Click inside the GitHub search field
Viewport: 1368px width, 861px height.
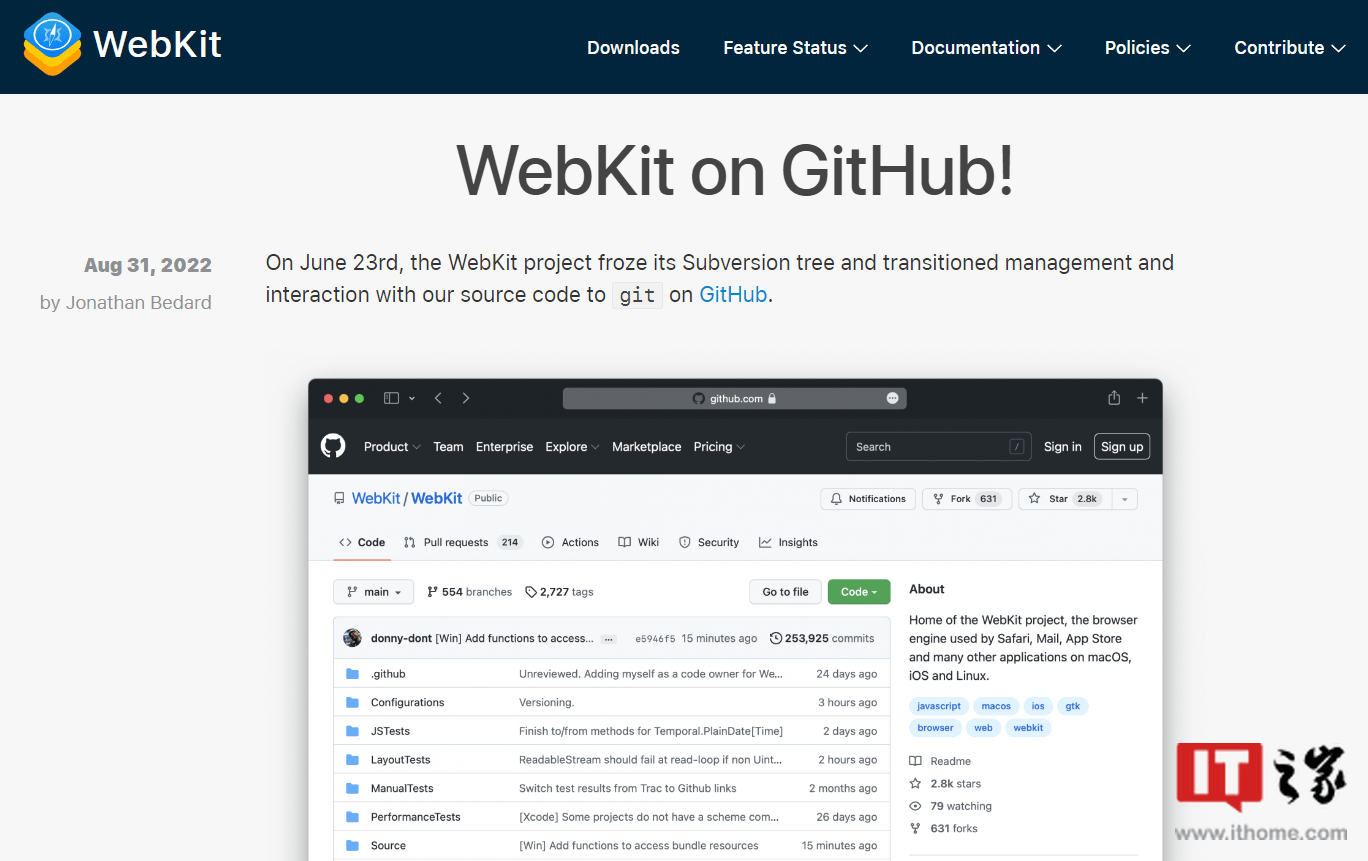[936, 446]
